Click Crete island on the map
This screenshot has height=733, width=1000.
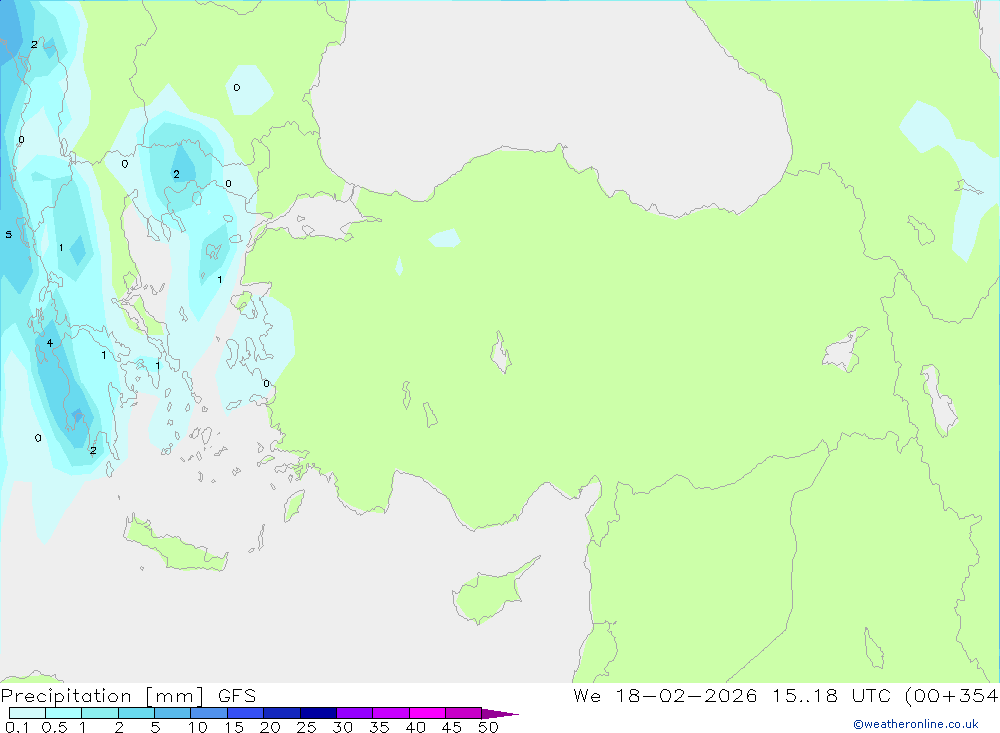173,544
